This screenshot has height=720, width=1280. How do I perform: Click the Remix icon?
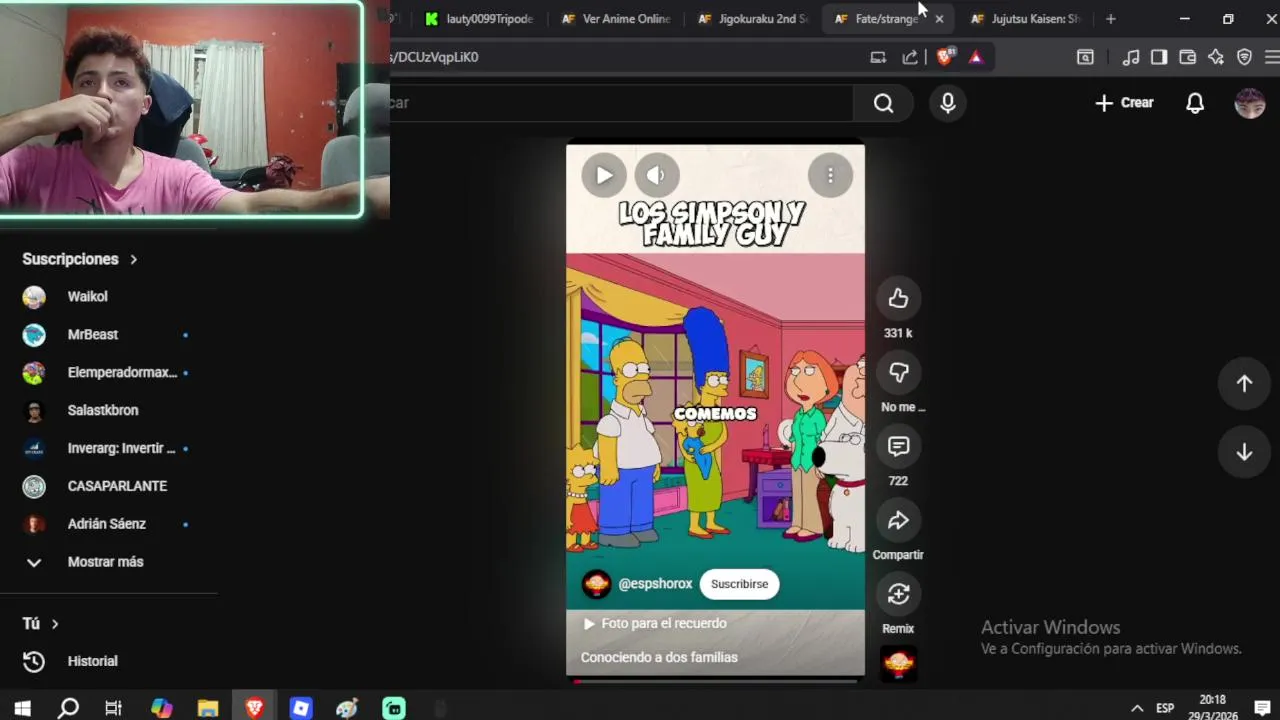(898, 594)
